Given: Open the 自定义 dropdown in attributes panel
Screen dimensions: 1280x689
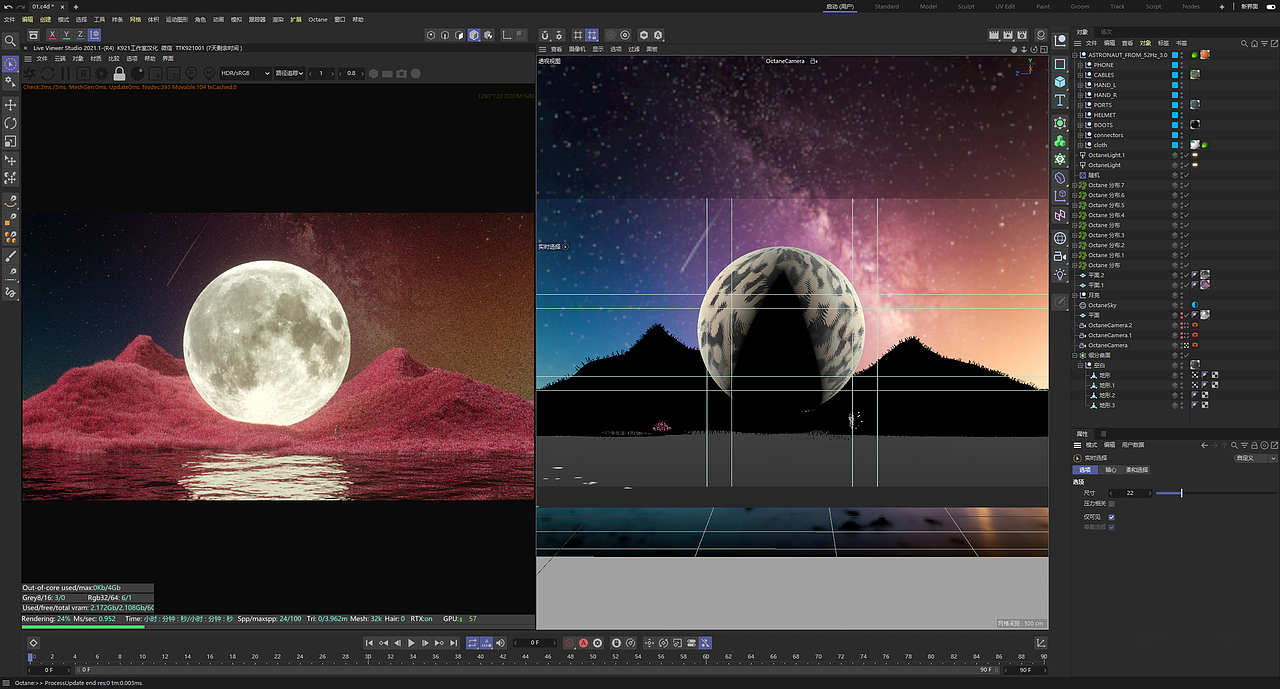Looking at the screenshot, I should pyautogui.click(x=1254, y=458).
